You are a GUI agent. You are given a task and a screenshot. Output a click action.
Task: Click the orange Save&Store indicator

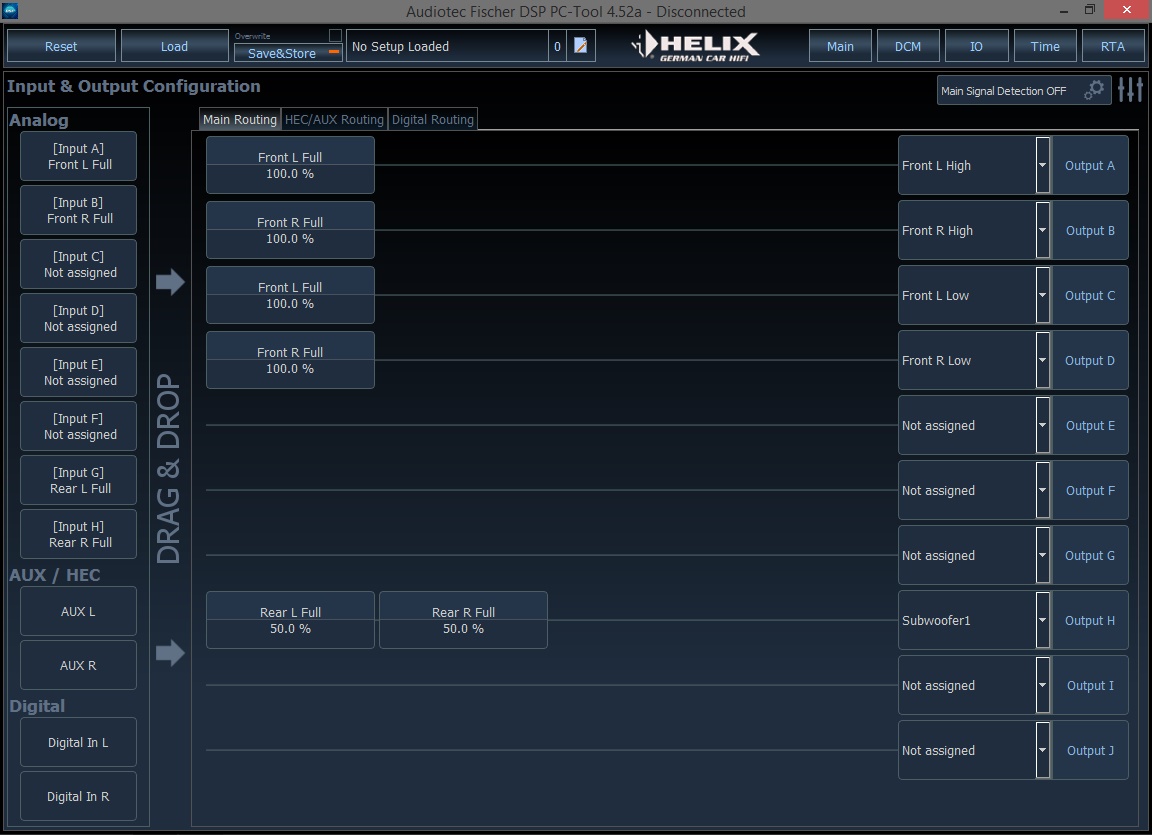pyautogui.click(x=334, y=52)
